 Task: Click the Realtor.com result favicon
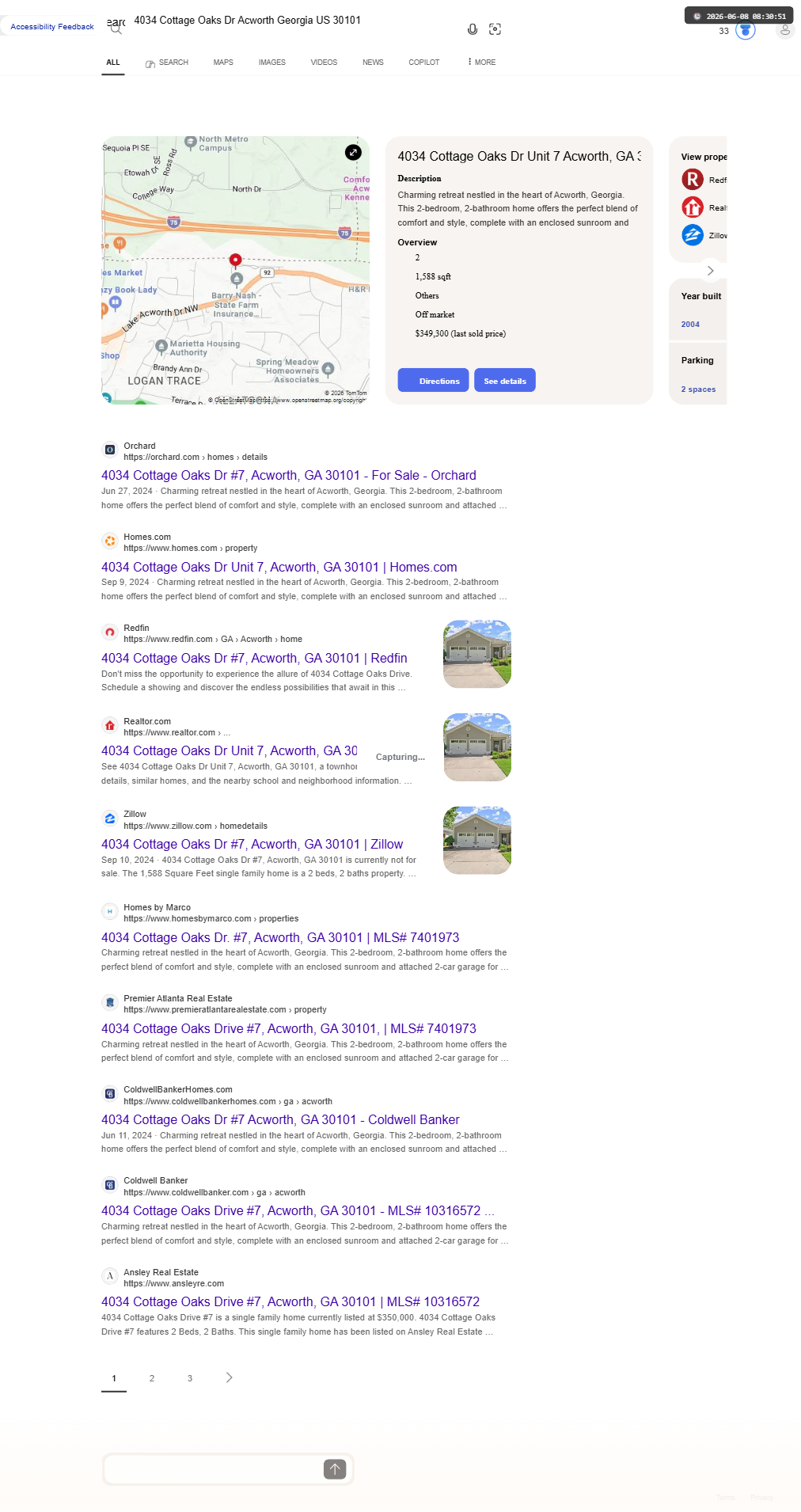click(110, 725)
